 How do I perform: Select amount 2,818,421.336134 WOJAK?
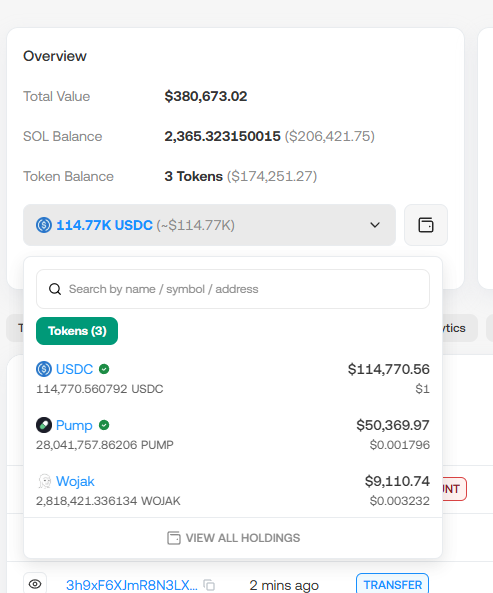coord(108,501)
